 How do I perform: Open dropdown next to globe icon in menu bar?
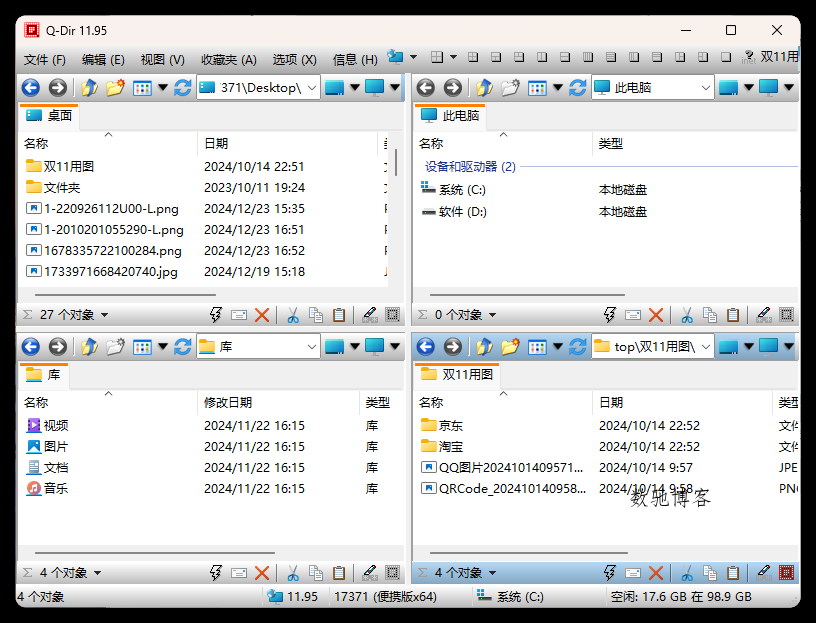413,57
